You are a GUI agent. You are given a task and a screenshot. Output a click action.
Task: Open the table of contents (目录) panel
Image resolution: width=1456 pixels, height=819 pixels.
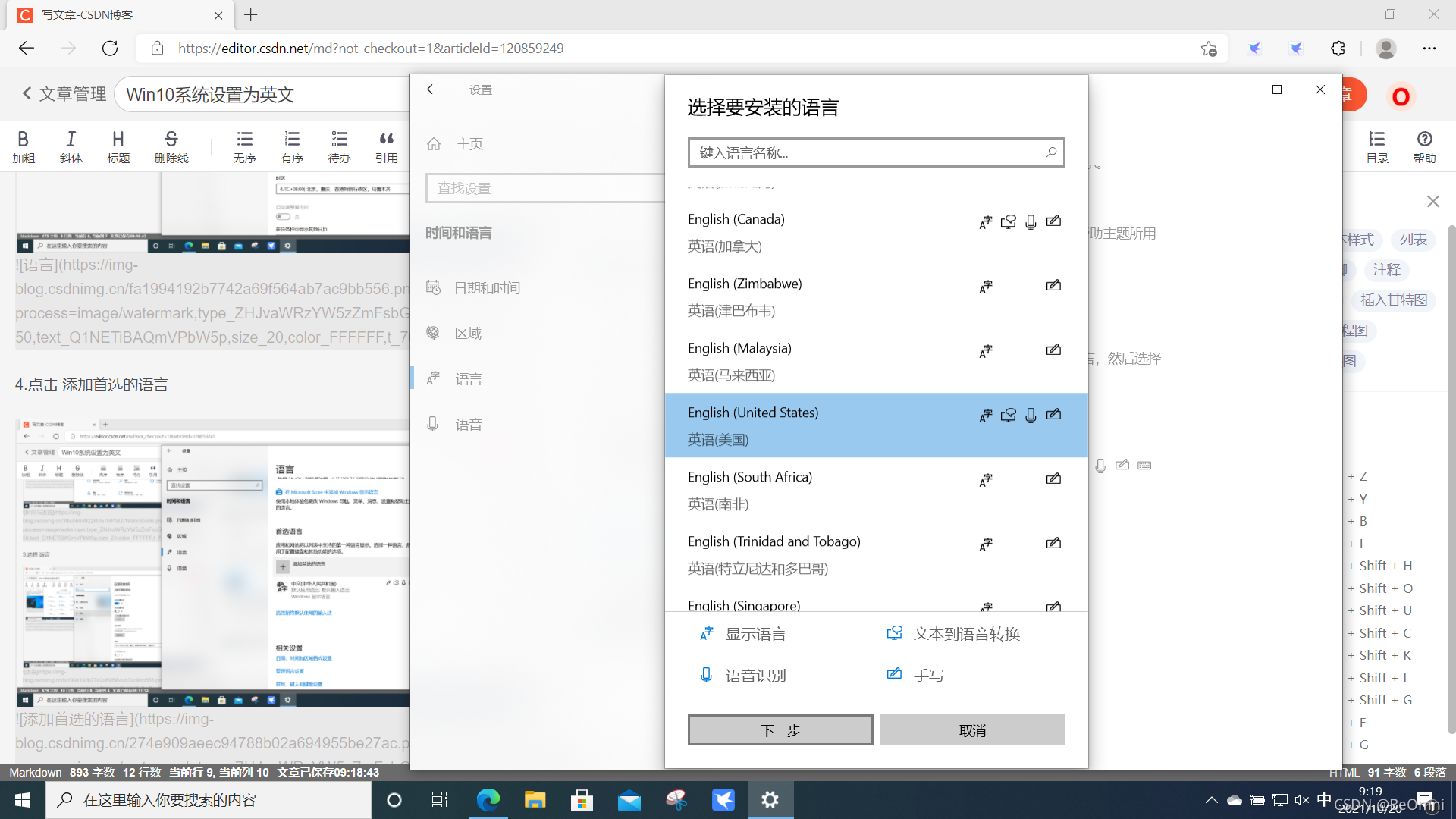(x=1376, y=146)
